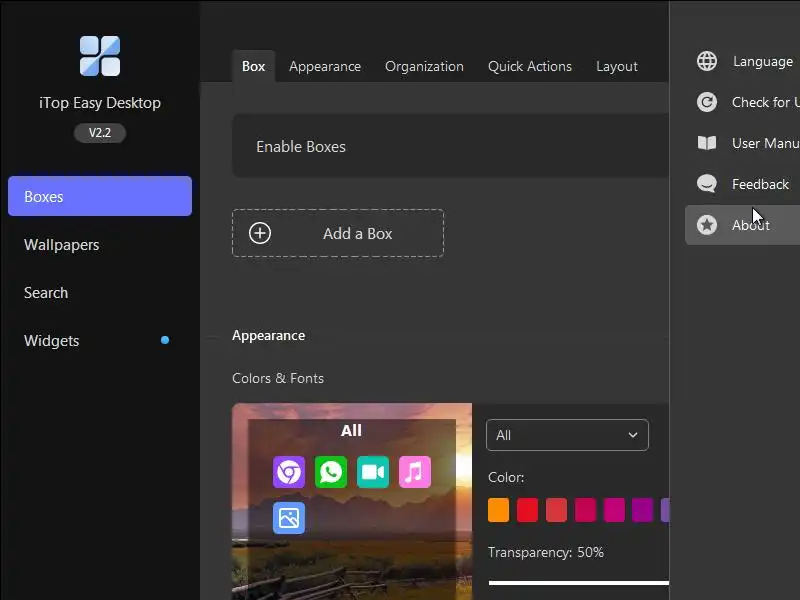Choose the magenta color swatch
800x600 pixels.
point(614,510)
